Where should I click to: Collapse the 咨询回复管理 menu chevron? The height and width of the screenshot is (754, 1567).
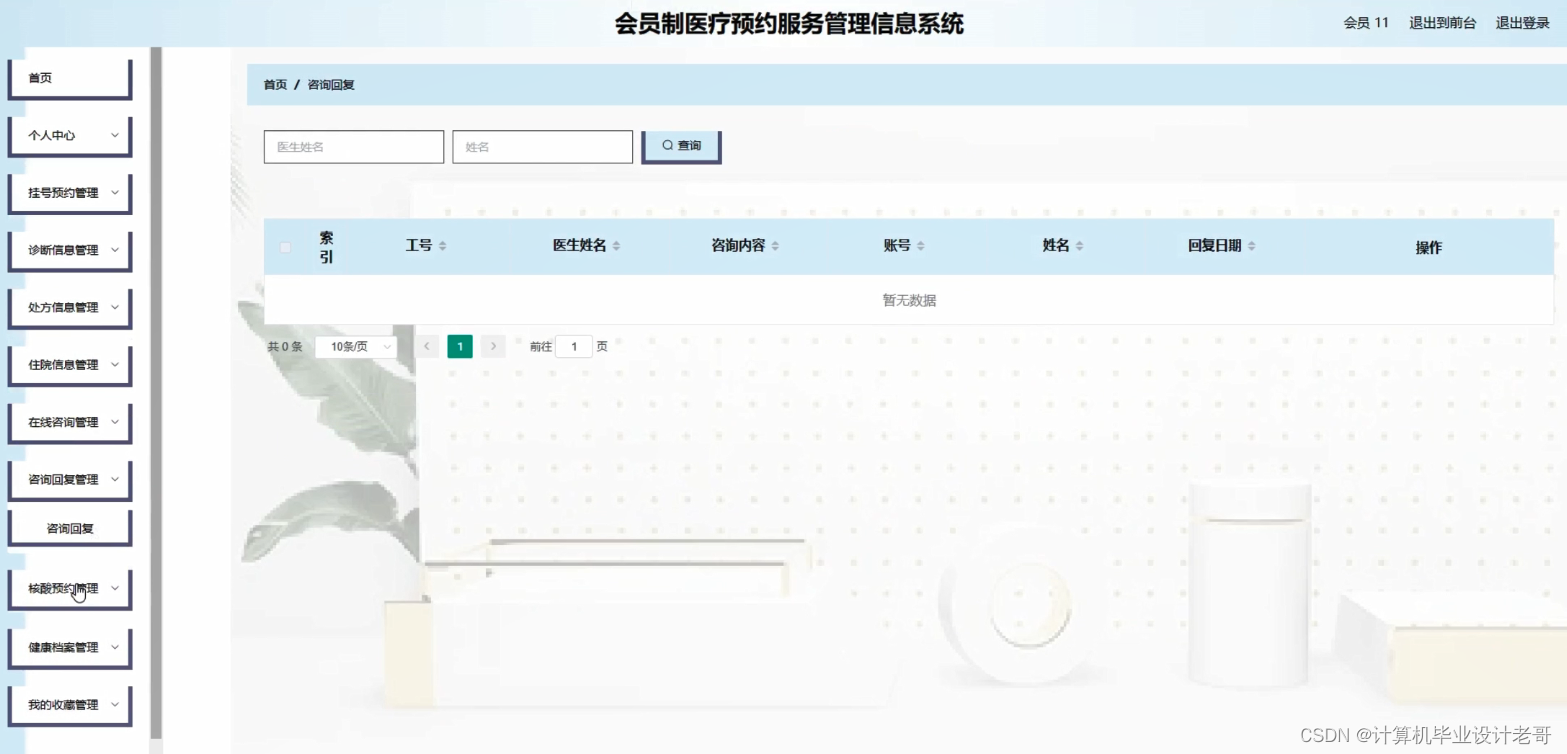pos(114,479)
